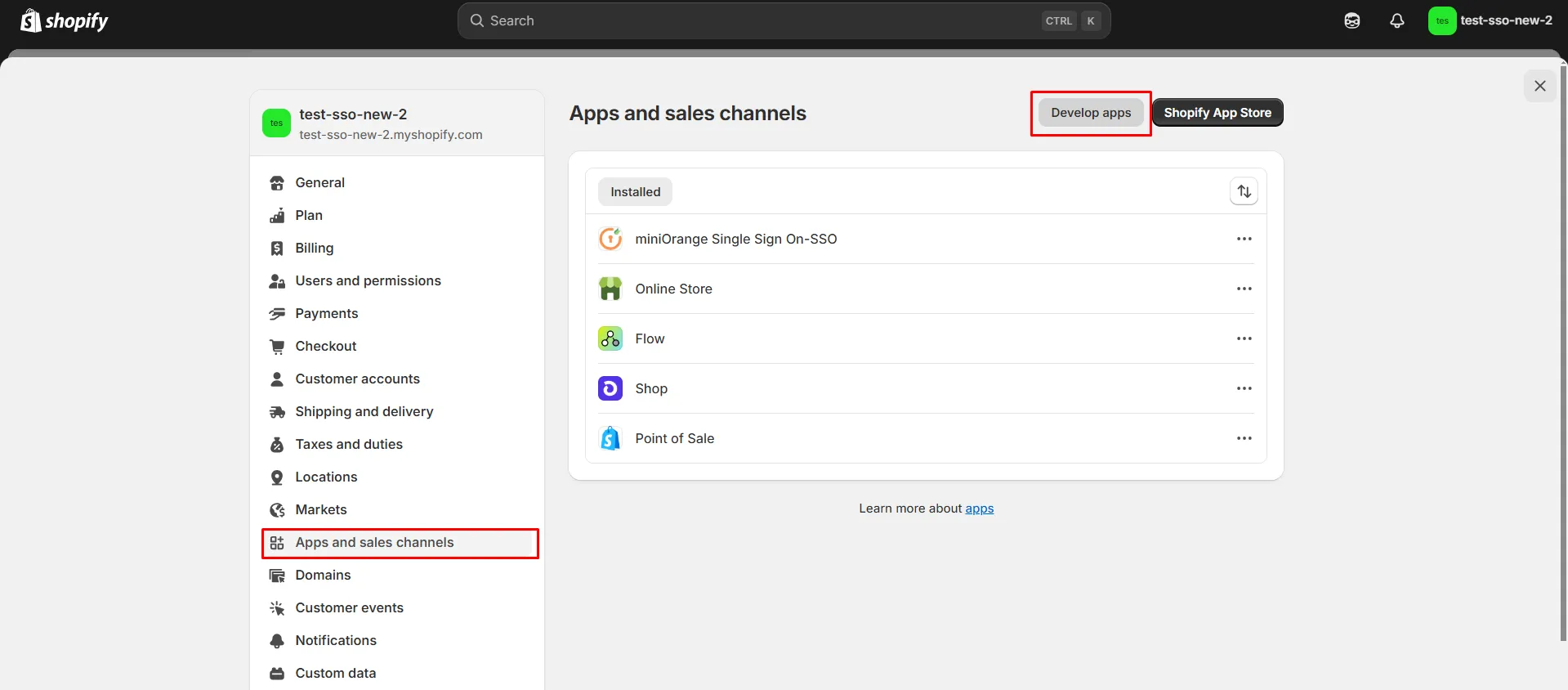The image size is (1568, 690).
Task: Click the green store avatar in sidebar header
Action: point(276,123)
